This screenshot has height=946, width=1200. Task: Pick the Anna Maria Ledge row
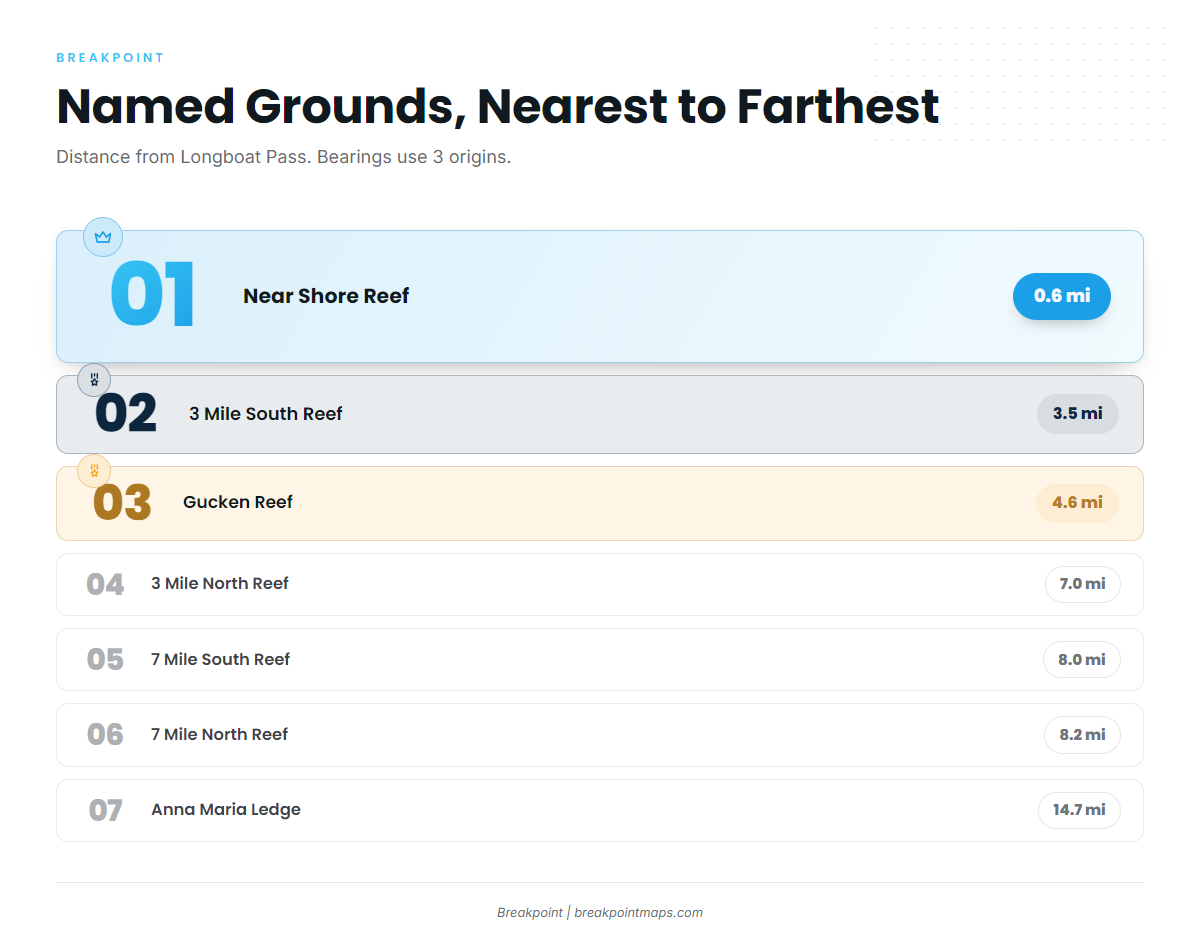(x=600, y=810)
